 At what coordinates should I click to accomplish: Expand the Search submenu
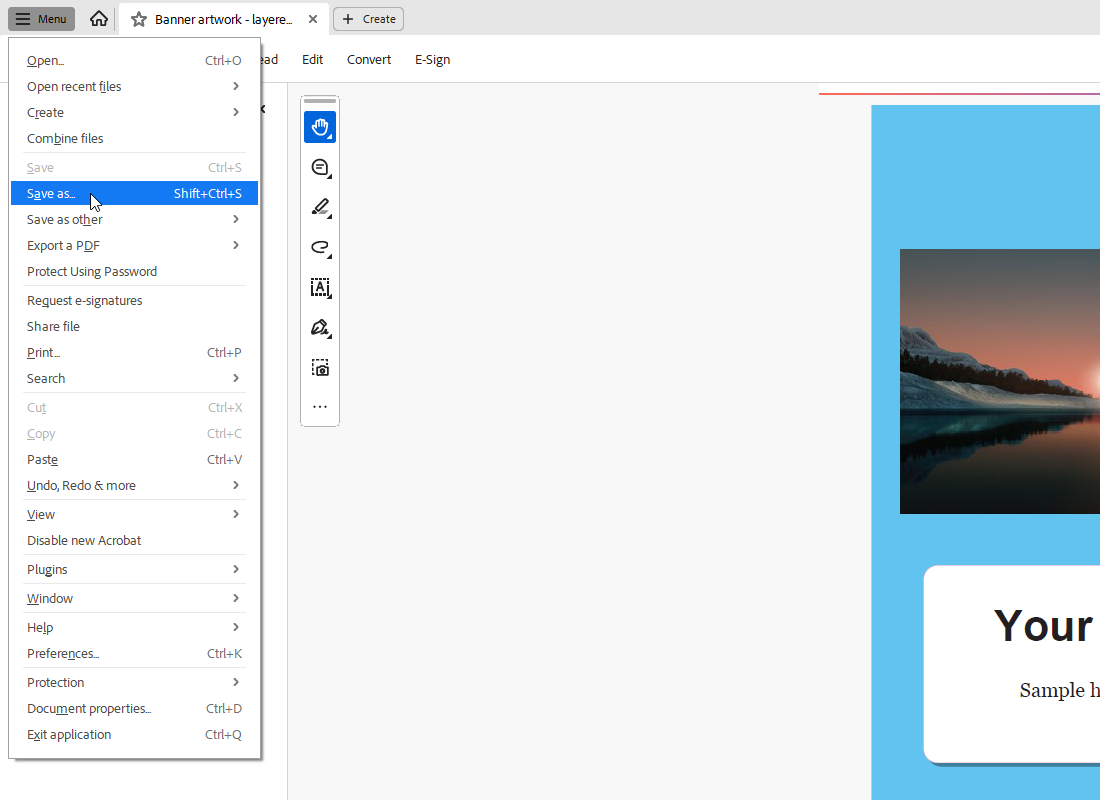point(135,378)
